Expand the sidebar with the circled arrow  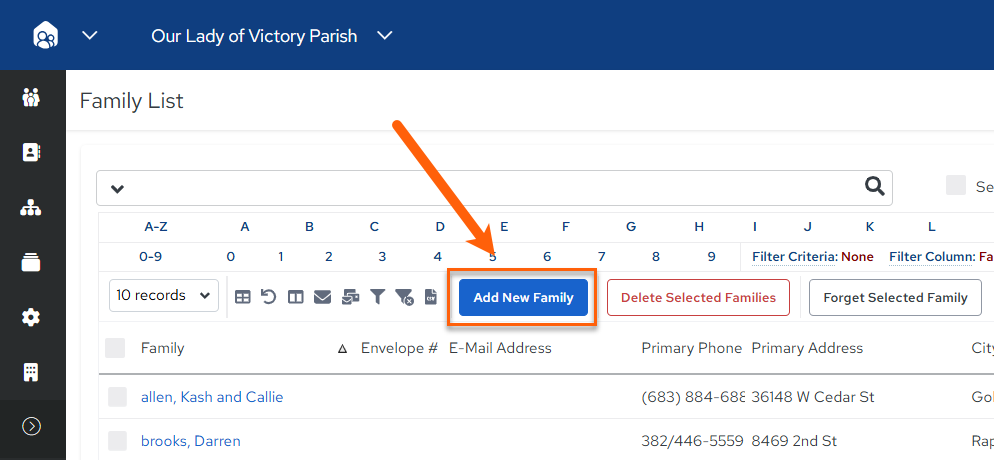click(x=32, y=426)
